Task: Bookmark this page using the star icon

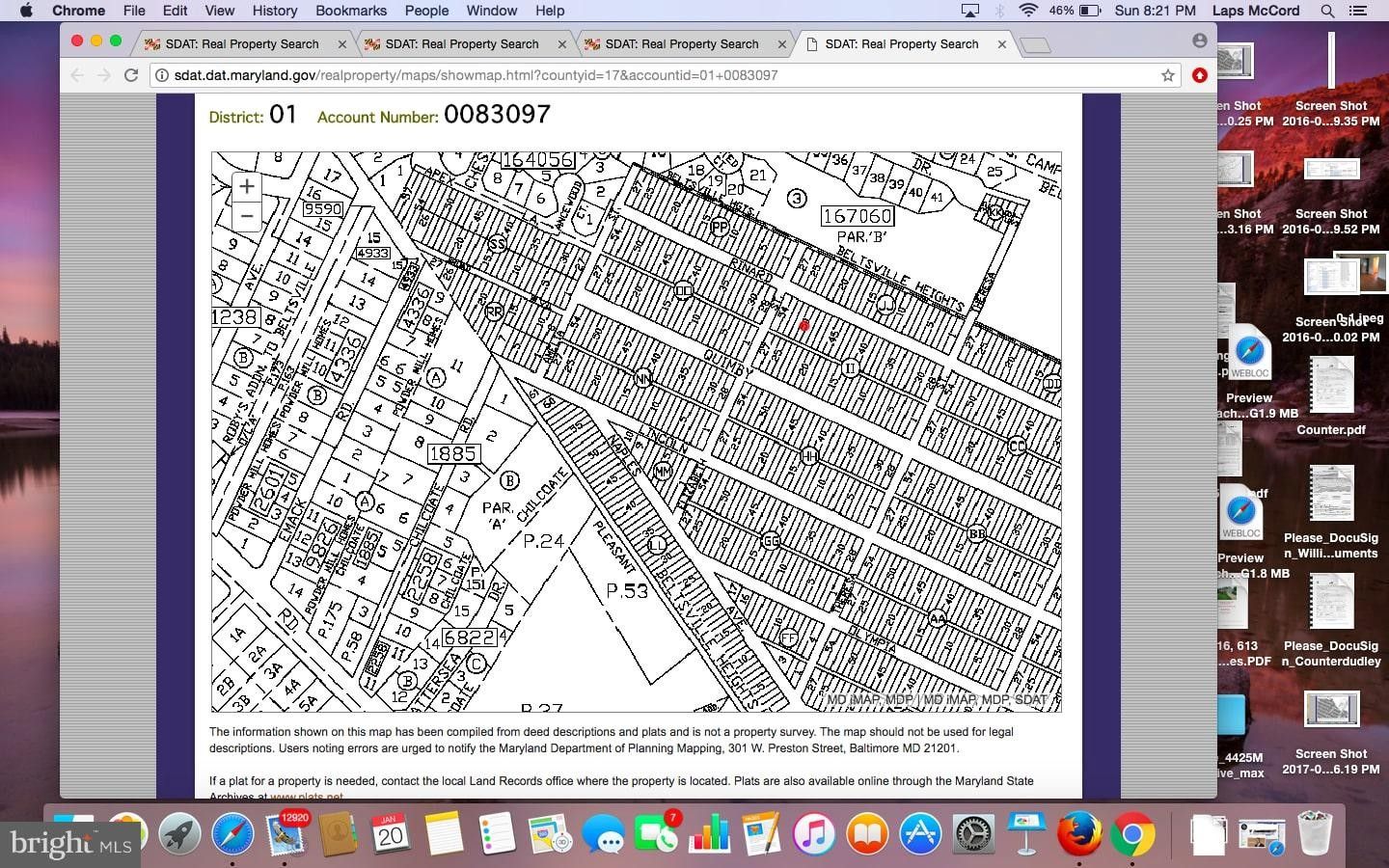Action: (1168, 74)
